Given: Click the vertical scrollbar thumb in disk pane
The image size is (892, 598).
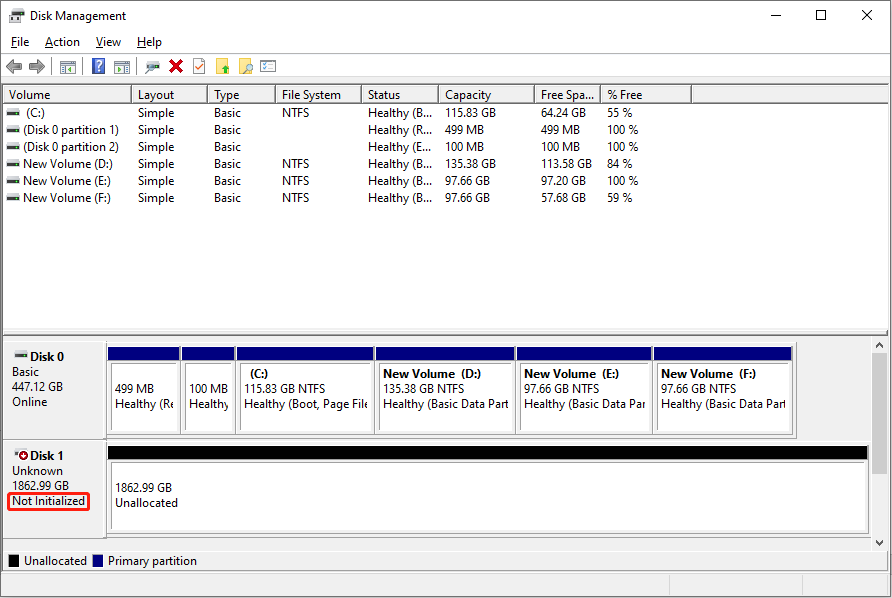Looking at the screenshot, I should pos(879,413).
